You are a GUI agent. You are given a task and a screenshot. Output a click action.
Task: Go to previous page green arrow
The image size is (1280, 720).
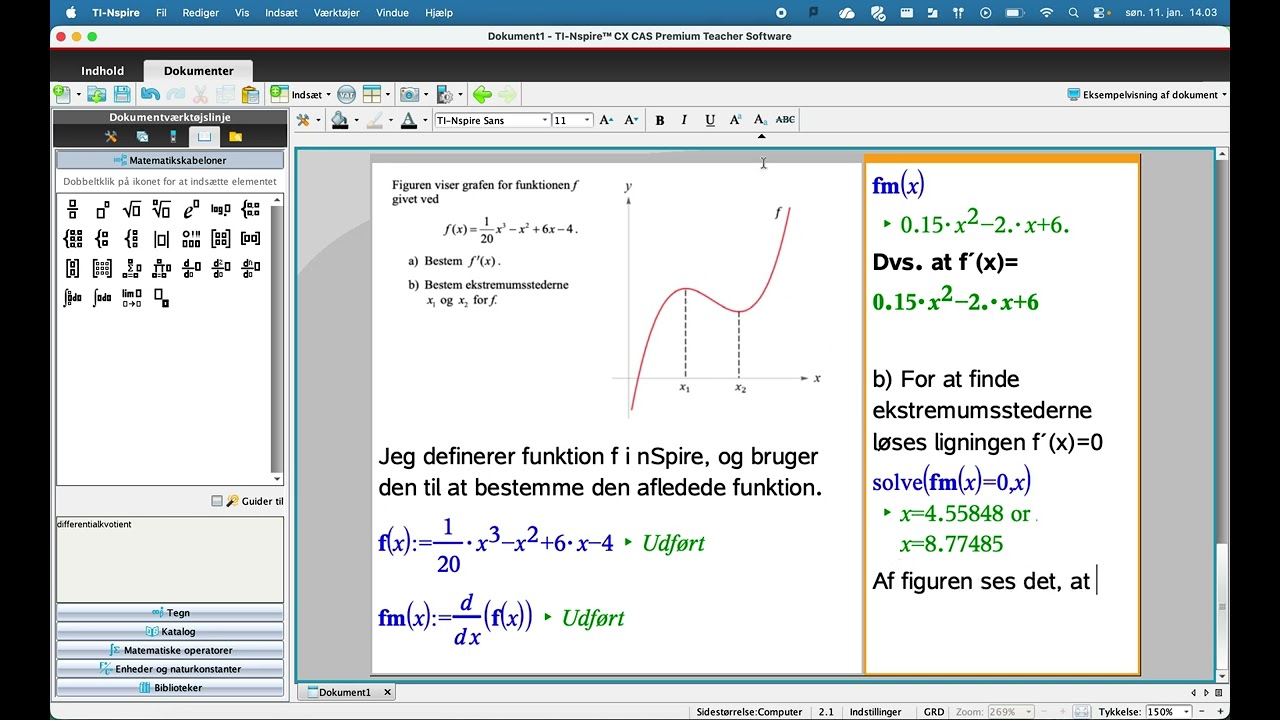[482, 94]
